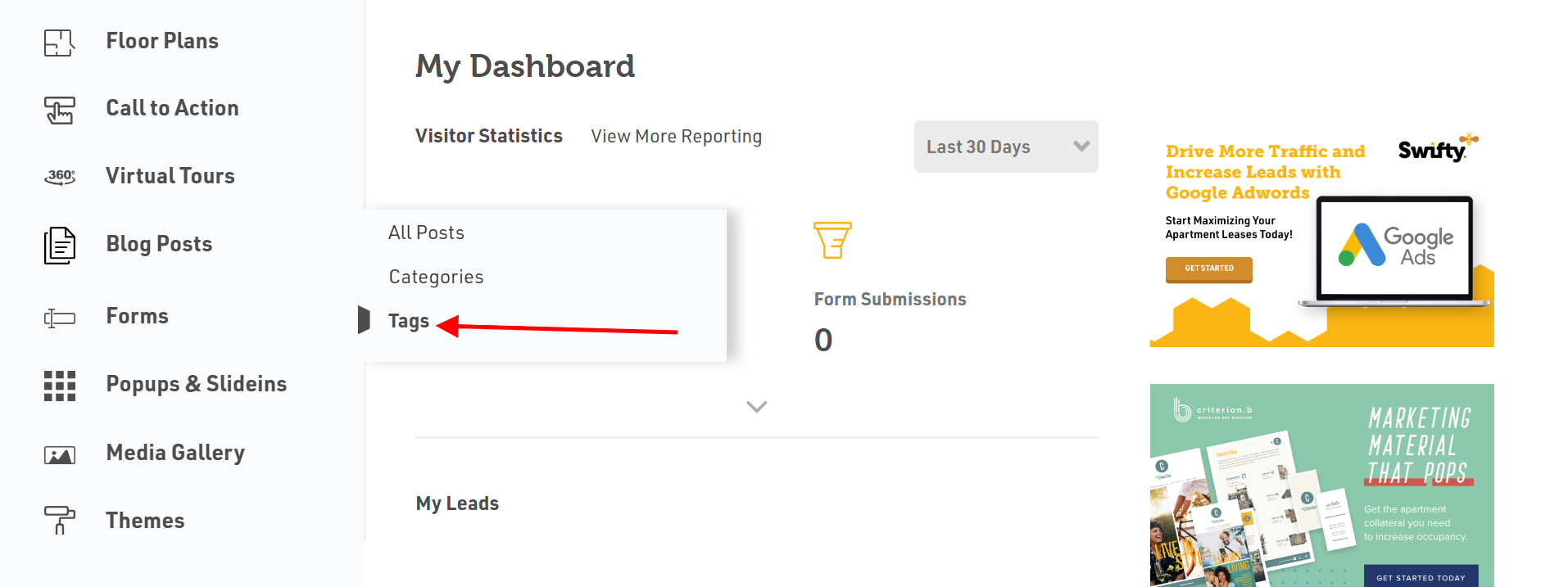
Task: Click the Call to Action hand icon
Action: (x=59, y=110)
